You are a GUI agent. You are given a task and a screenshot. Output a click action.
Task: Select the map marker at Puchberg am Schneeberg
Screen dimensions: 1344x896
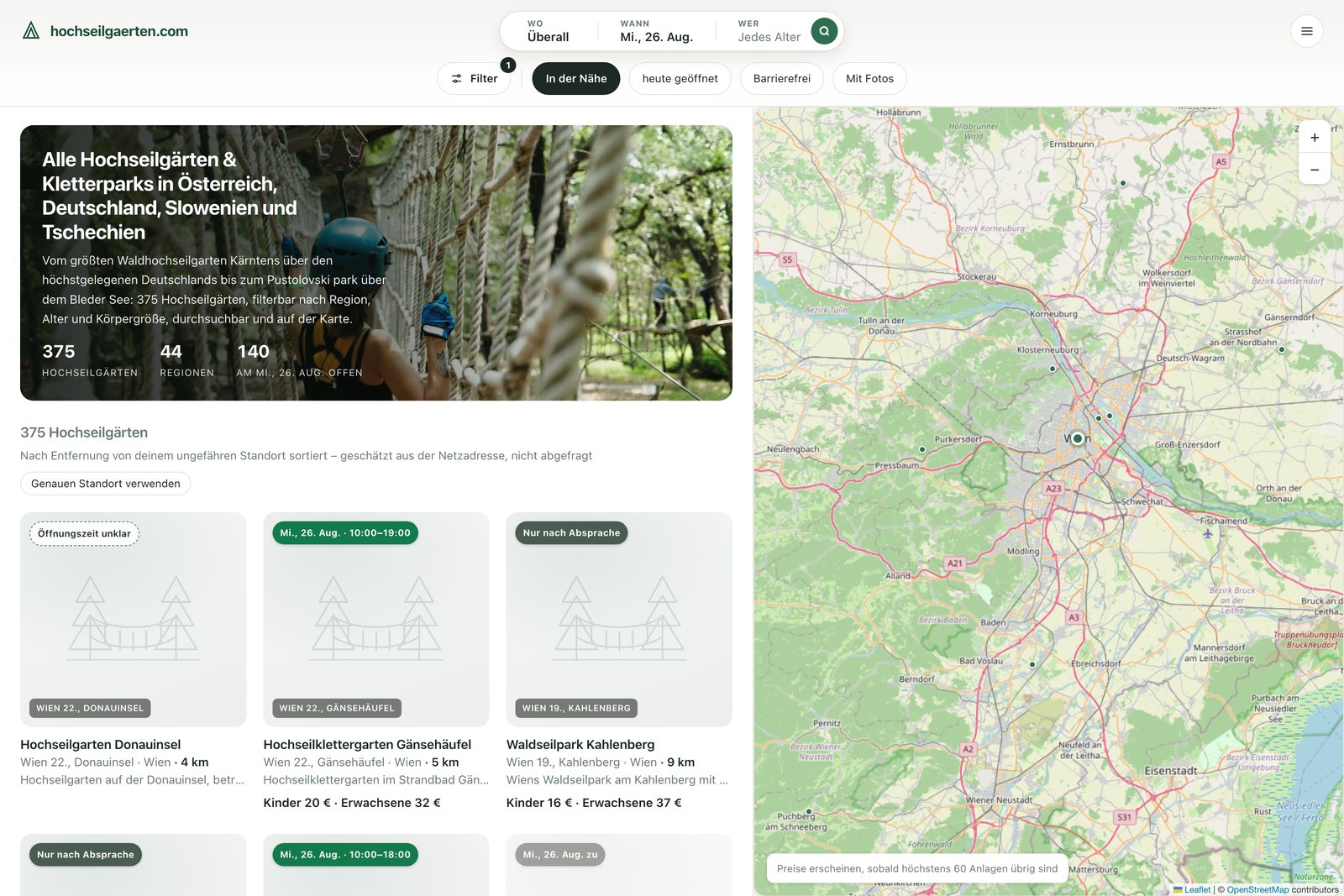pyautogui.click(x=809, y=811)
